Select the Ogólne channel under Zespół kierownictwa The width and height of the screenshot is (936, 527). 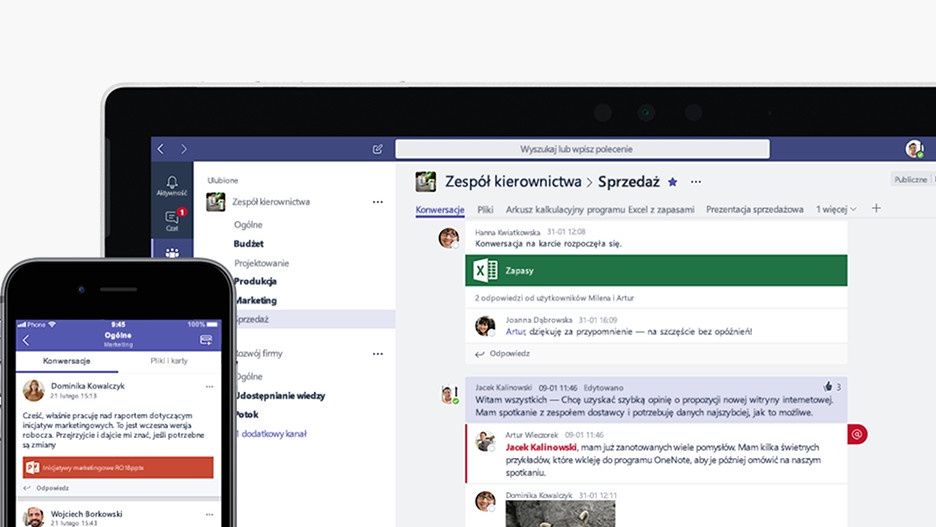(248, 224)
